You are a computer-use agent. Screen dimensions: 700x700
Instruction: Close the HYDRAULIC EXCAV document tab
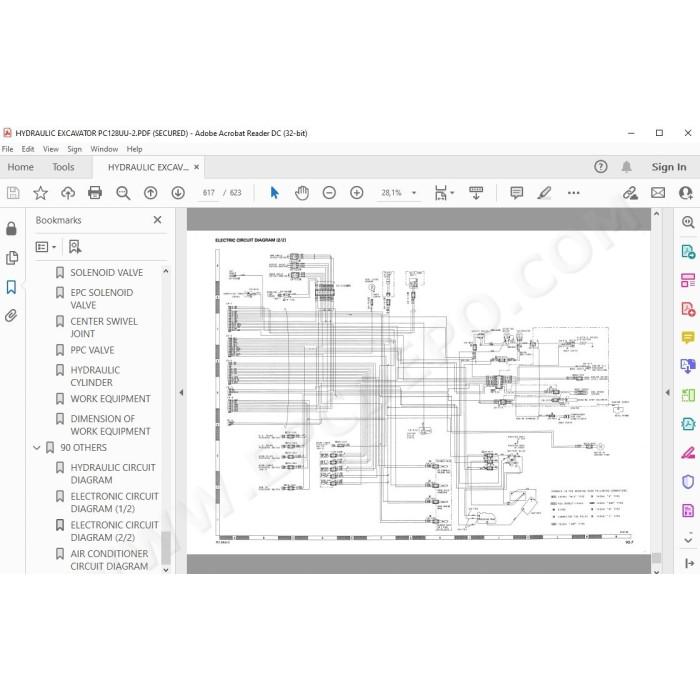click(196, 167)
